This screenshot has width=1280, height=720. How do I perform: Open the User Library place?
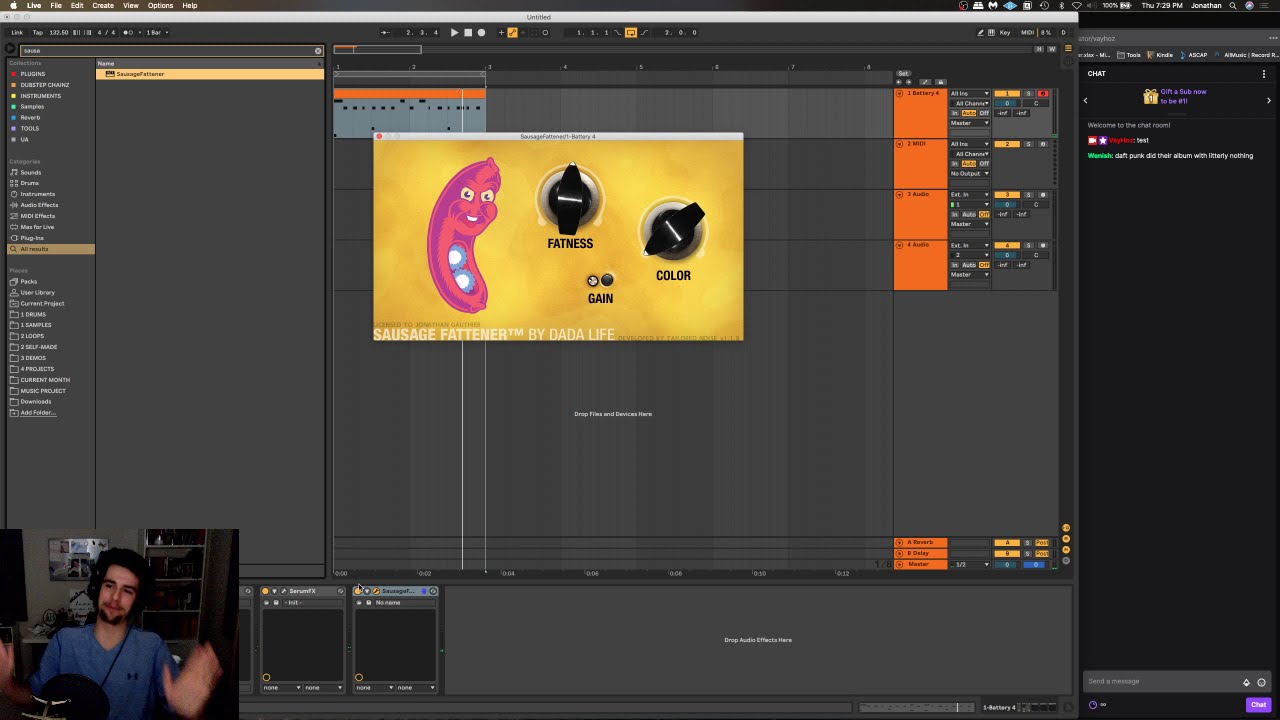click(x=37, y=292)
